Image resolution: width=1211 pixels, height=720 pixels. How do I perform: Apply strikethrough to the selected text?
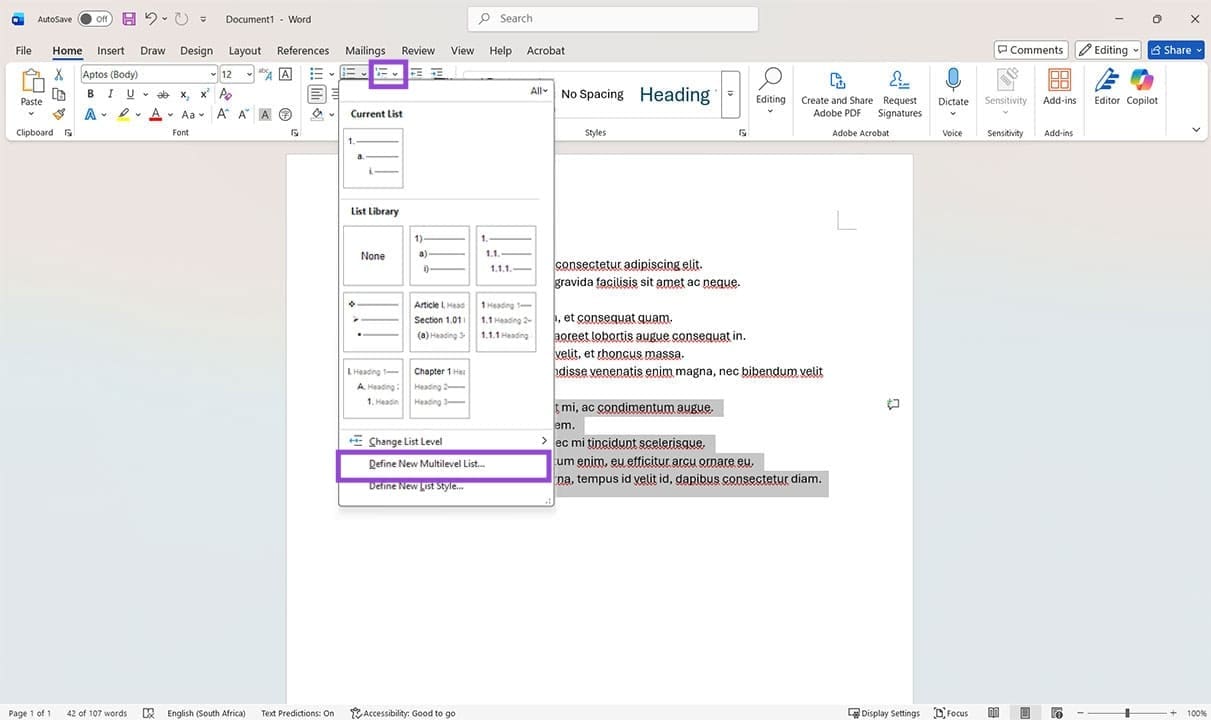[x=163, y=94]
